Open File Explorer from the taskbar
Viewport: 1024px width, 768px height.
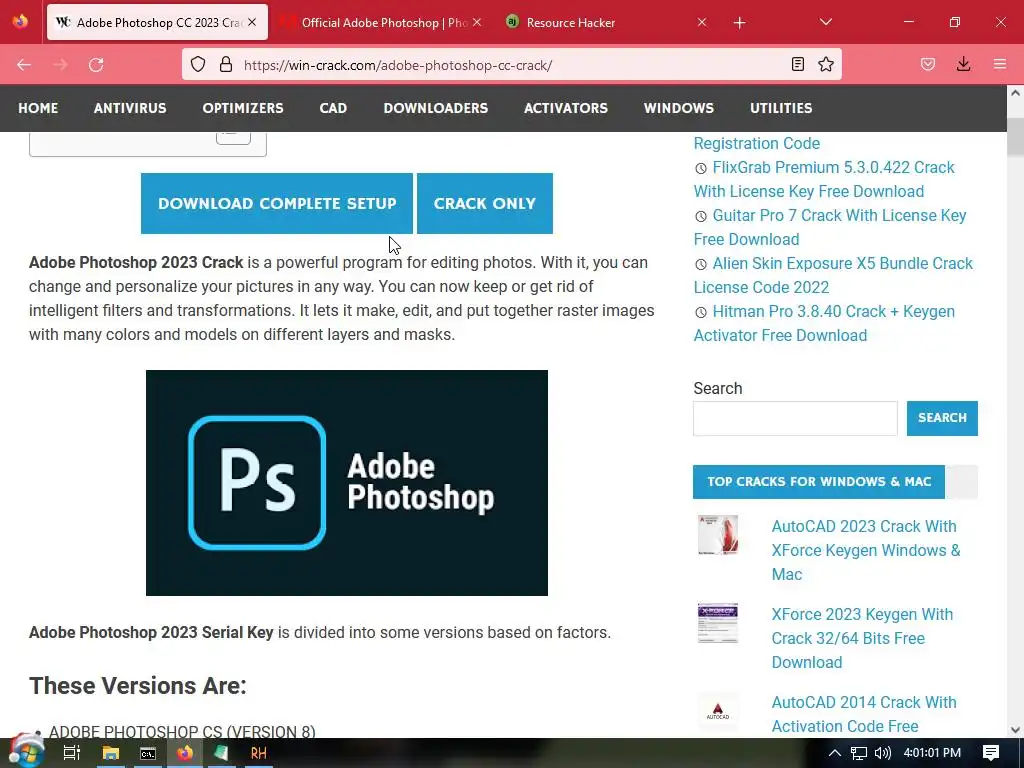click(110, 753)
